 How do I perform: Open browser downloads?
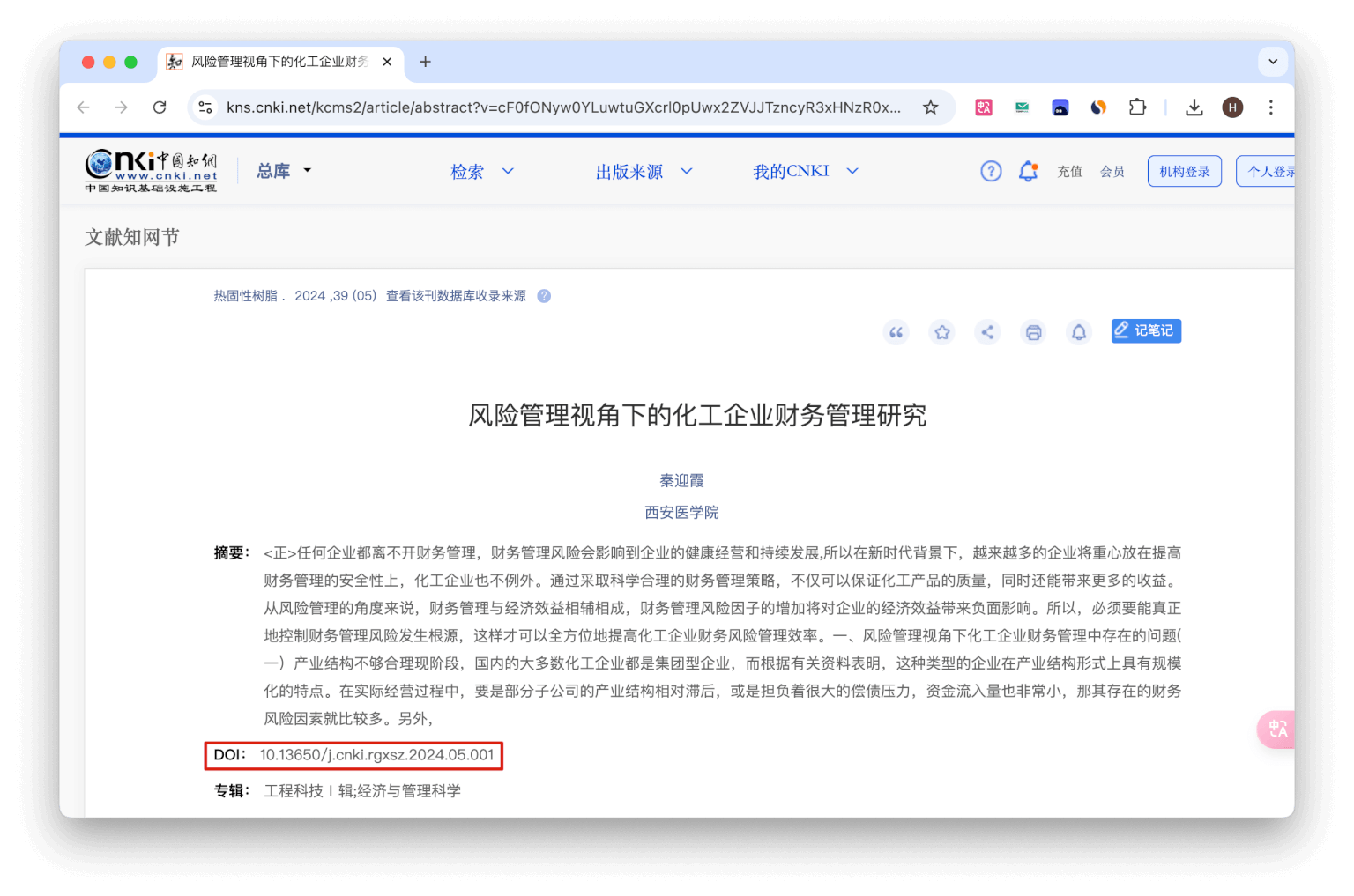(x=1194, y=107)
